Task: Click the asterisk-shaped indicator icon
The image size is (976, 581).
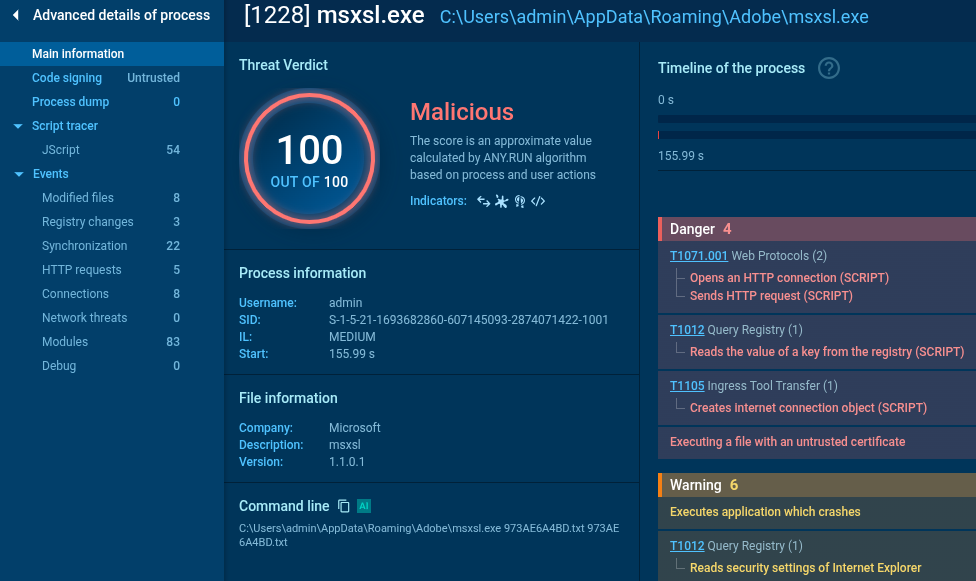Action: click(x=502, y=201)
